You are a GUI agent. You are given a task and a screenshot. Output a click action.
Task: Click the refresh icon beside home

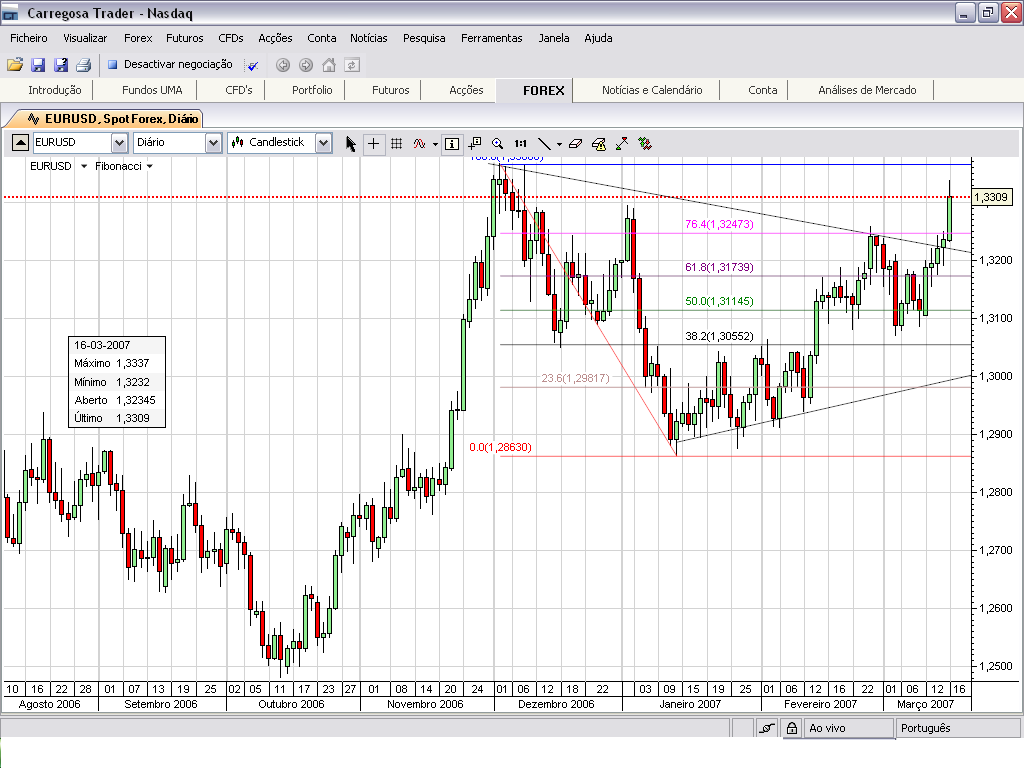pos(352,65)
